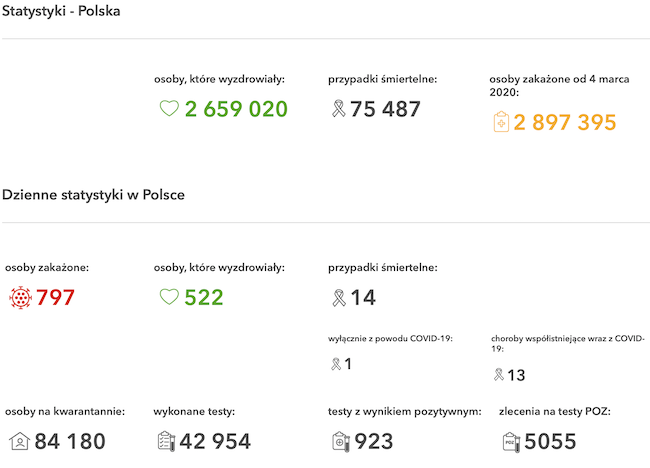Click the ribbon icon next to 75 487
The height and width of the screenshot is (468, 650).
coord(338,109)
